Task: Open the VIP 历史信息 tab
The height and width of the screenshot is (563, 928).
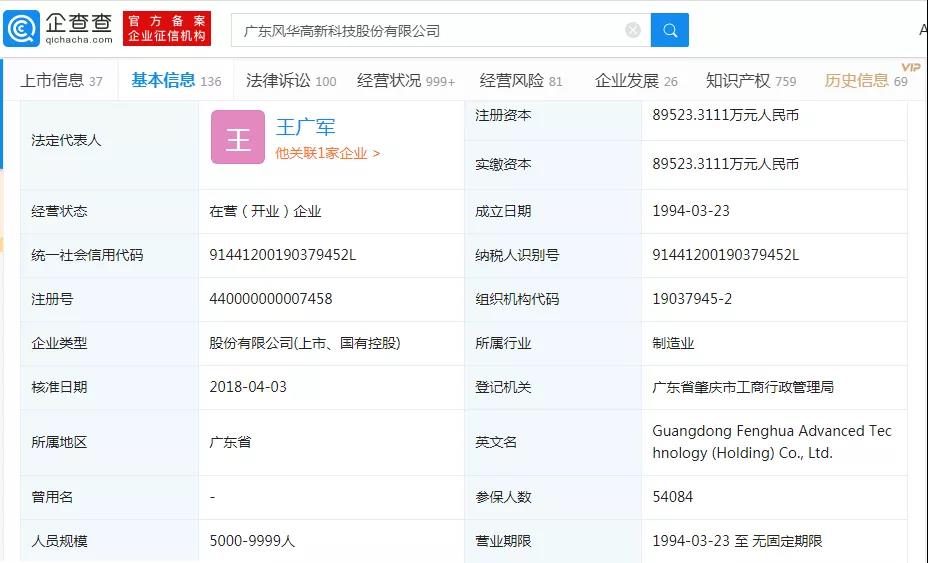Action: tap(866, 81)
